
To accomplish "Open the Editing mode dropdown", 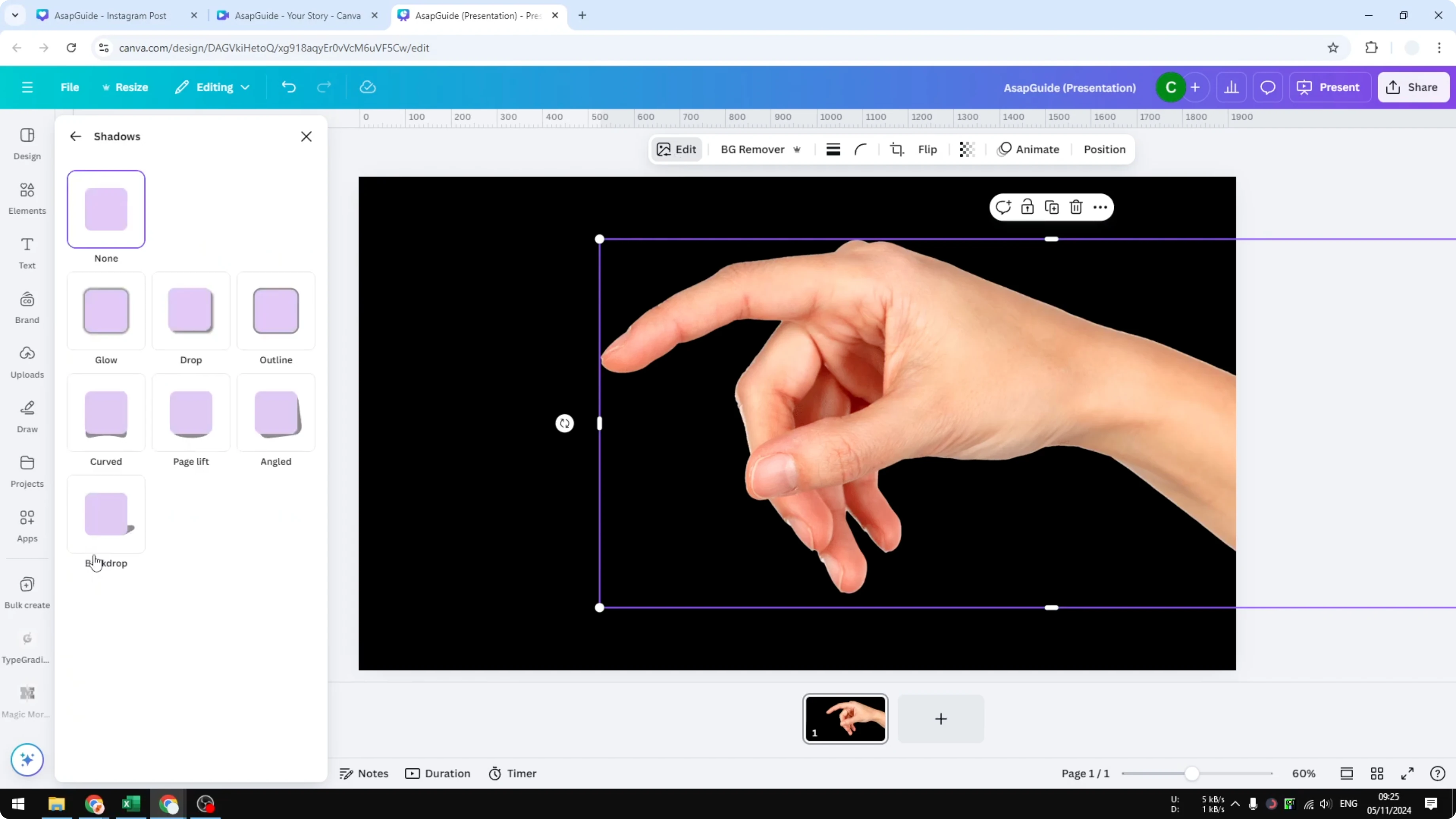I will [x=212, y=87].
